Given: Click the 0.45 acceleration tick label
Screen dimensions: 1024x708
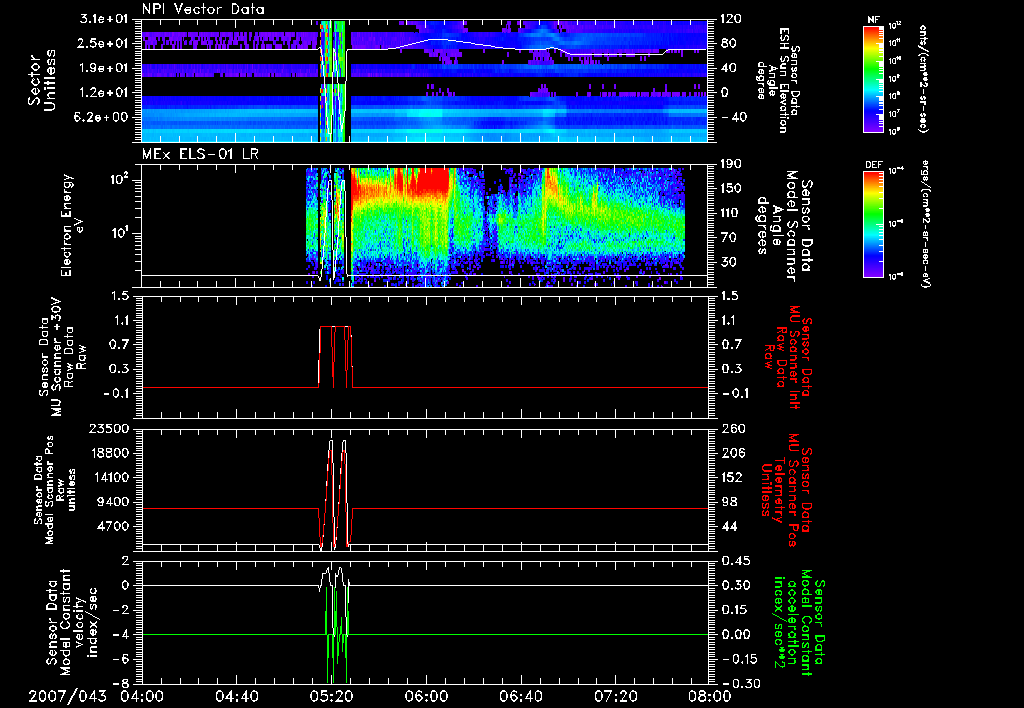Looking at the screenshot, I should (734, 561).
